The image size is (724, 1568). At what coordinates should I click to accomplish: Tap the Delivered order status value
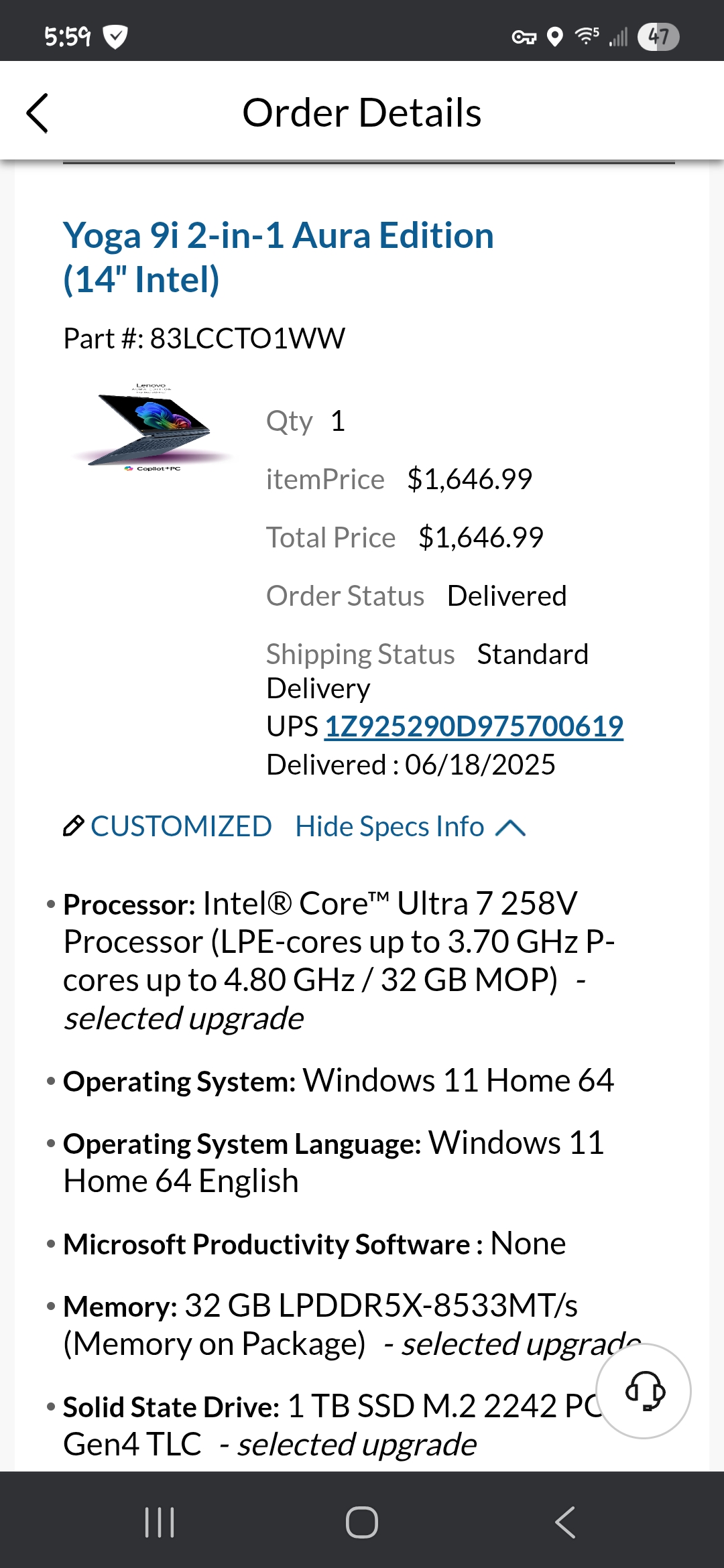point(507,596)
